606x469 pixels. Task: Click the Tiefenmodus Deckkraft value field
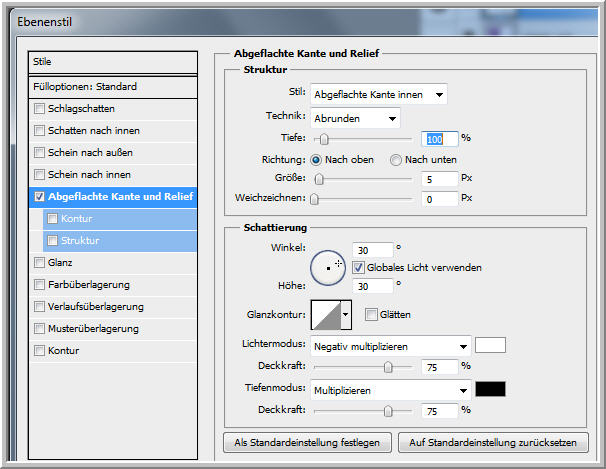[440, 411]
